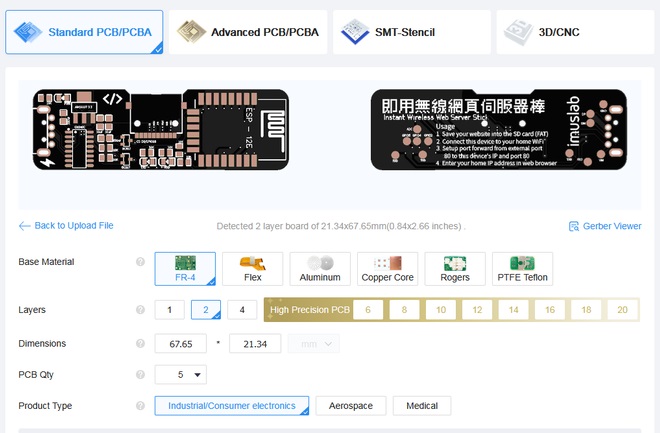
Task: Pick the Aerospace product type
Action: (x=350, y=406)
